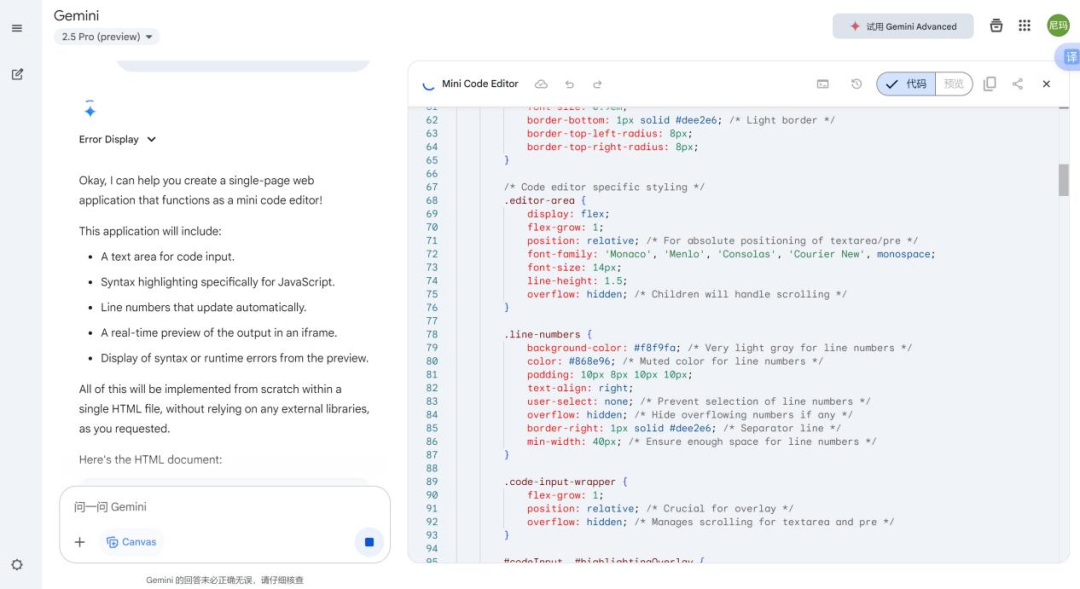
Task: Click the 'Code editor specific styling' comment
Action: click(x=604, y=187)
